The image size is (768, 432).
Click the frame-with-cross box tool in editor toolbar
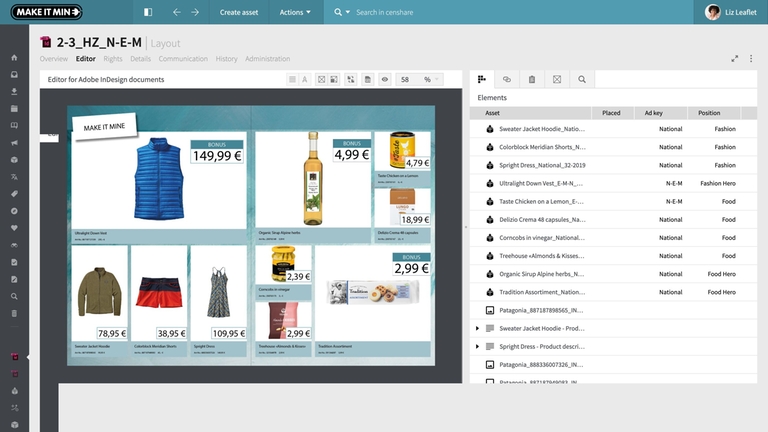pos(321,79)
